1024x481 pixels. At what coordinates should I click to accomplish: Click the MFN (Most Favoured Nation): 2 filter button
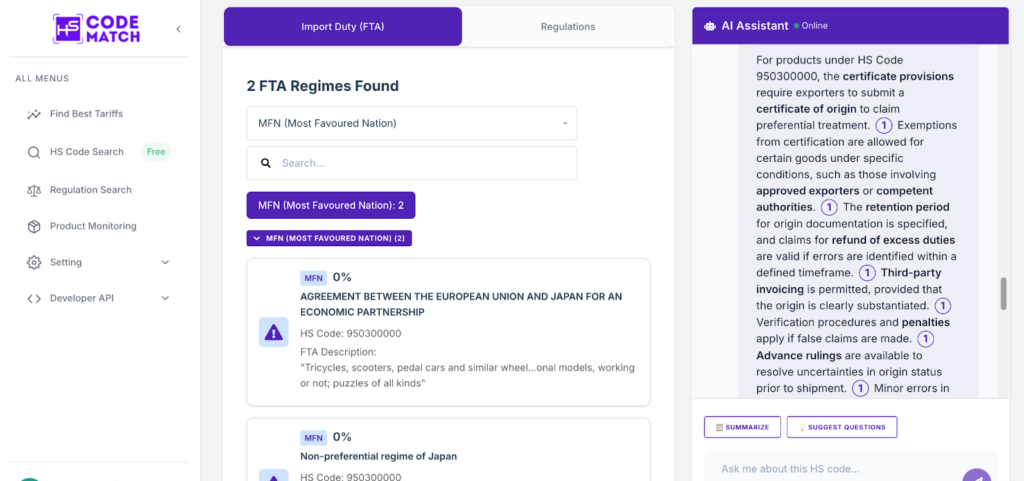[x=330, y=205]
